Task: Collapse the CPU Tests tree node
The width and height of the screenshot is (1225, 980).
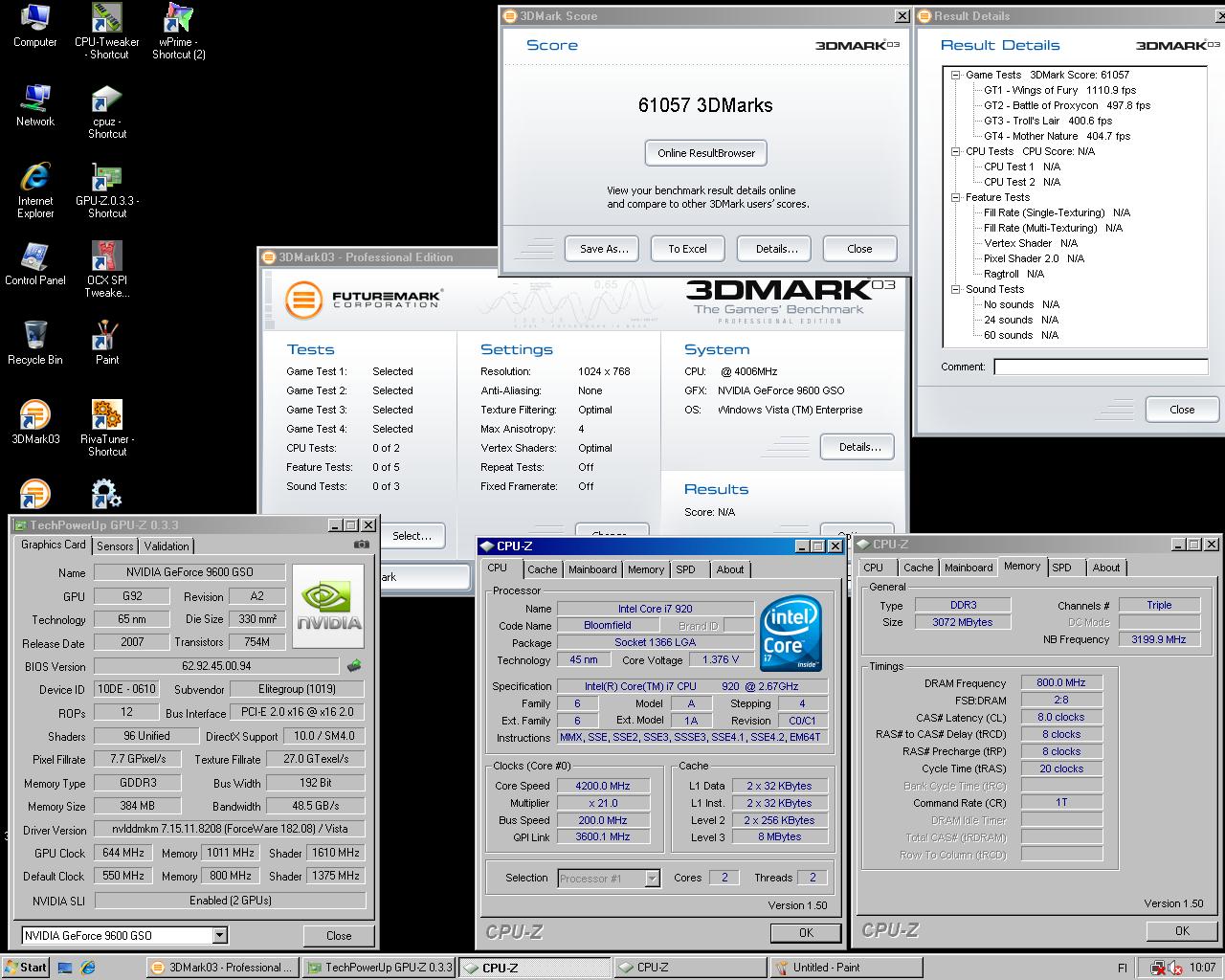Action: [955, 151]
